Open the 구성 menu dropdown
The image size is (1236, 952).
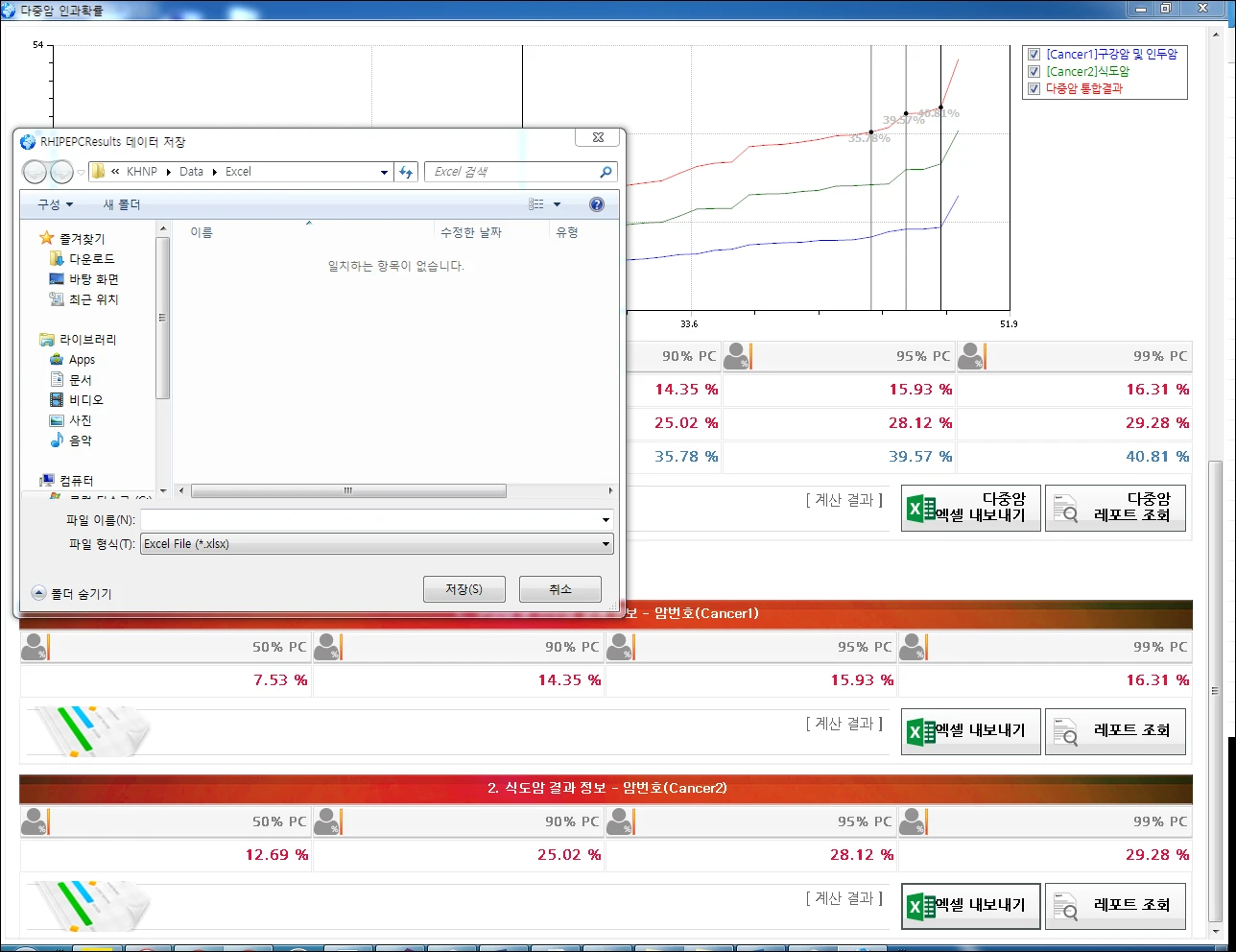pyautogui.click(x=55, y=204)
